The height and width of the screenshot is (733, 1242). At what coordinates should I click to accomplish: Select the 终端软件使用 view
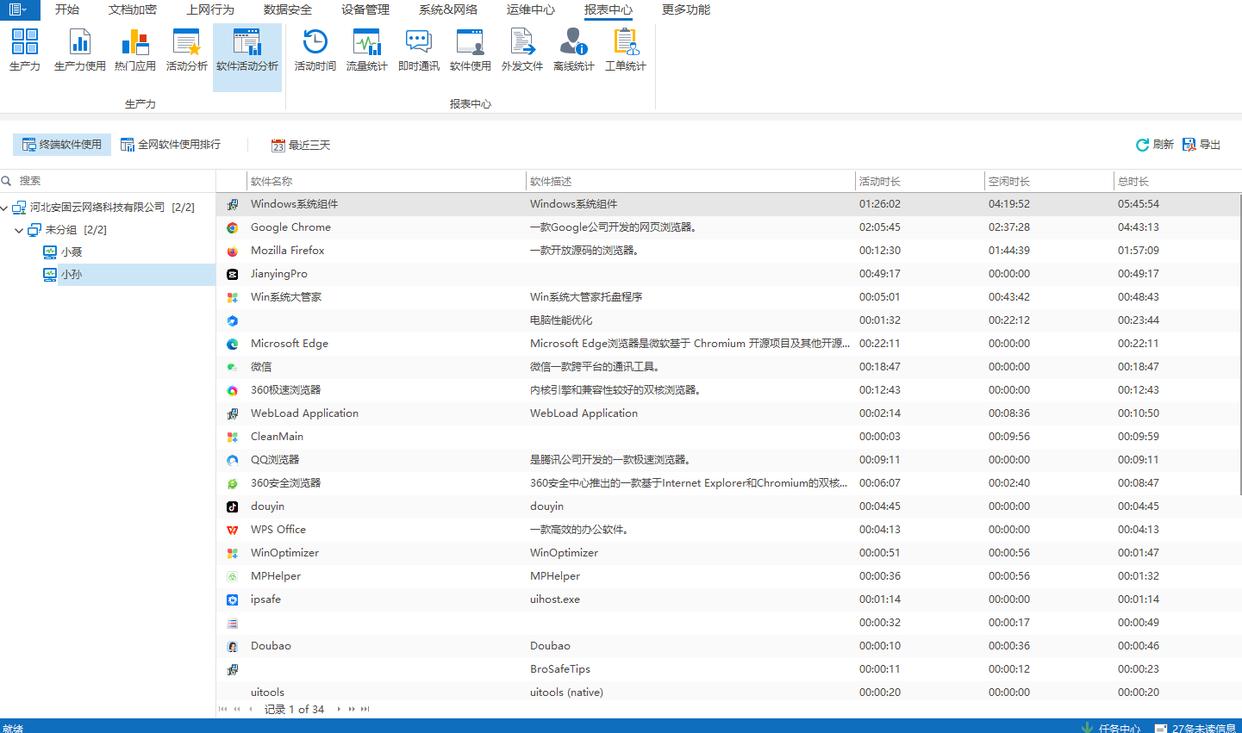point(62,145)
